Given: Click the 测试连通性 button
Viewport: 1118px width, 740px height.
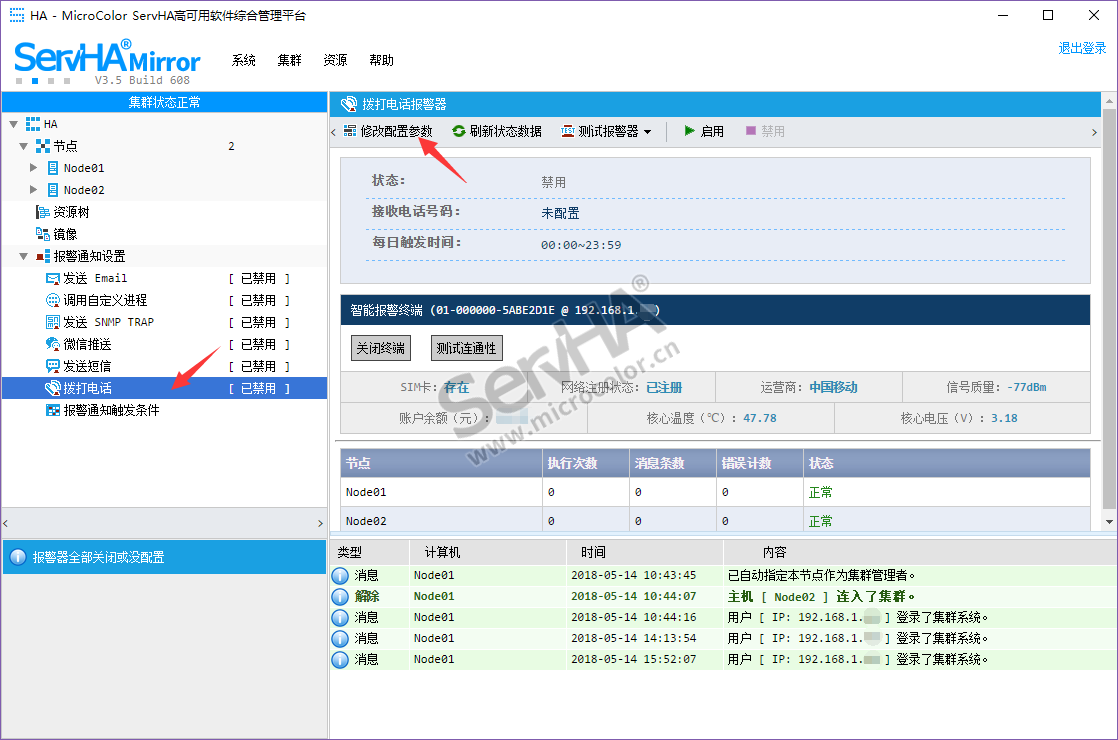Looking at the screenshot, I should pyautogui.click(x=466, y=348).
